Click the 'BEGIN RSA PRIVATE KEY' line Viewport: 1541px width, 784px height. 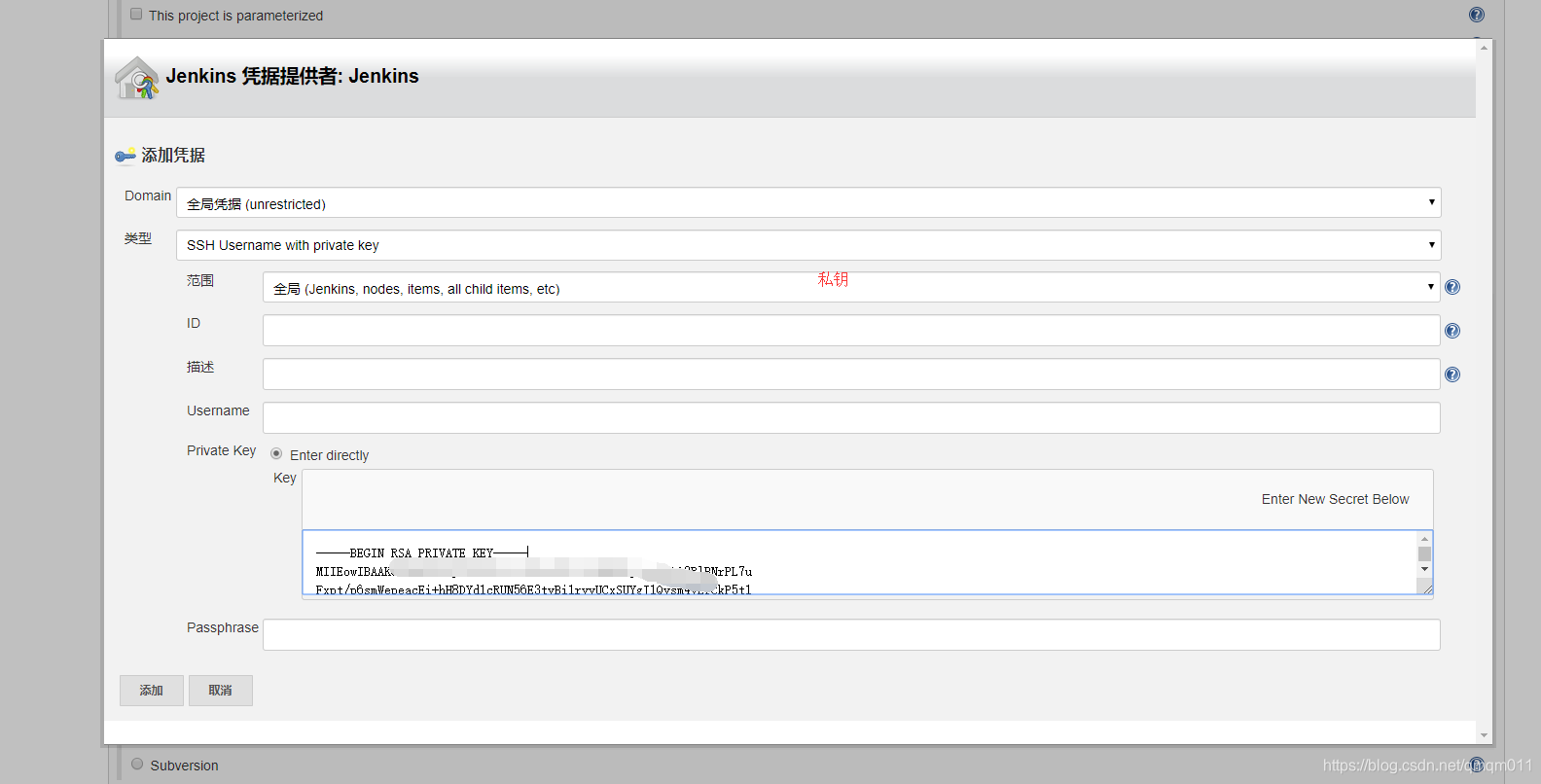pos(421,552)
